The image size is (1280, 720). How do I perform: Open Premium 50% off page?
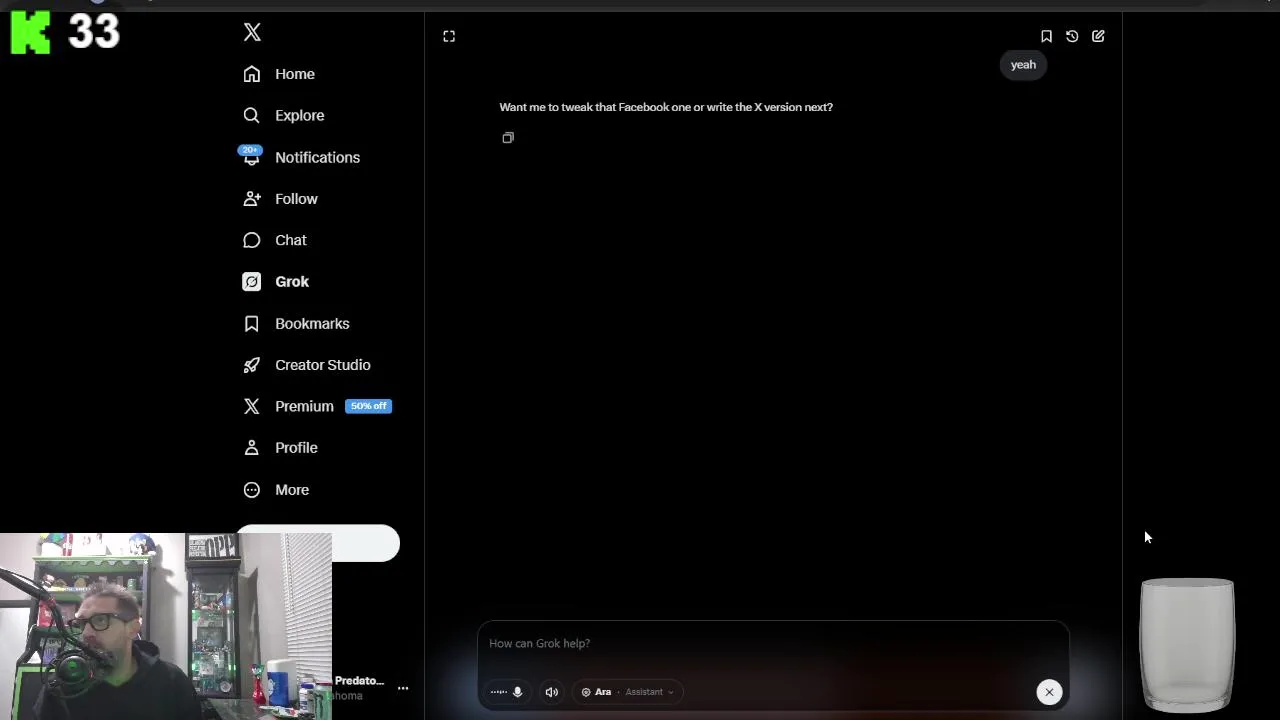click(318, 406)
